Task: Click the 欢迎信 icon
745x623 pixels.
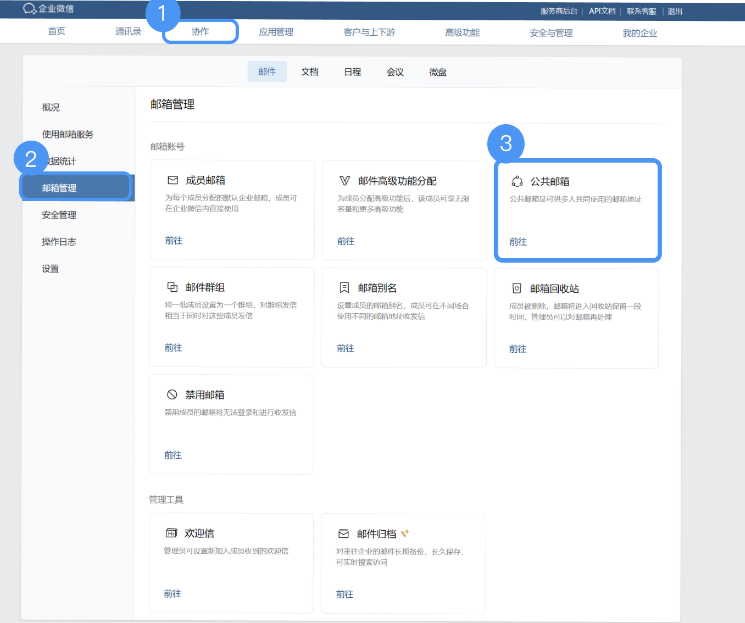Action: tap(171, 533)
